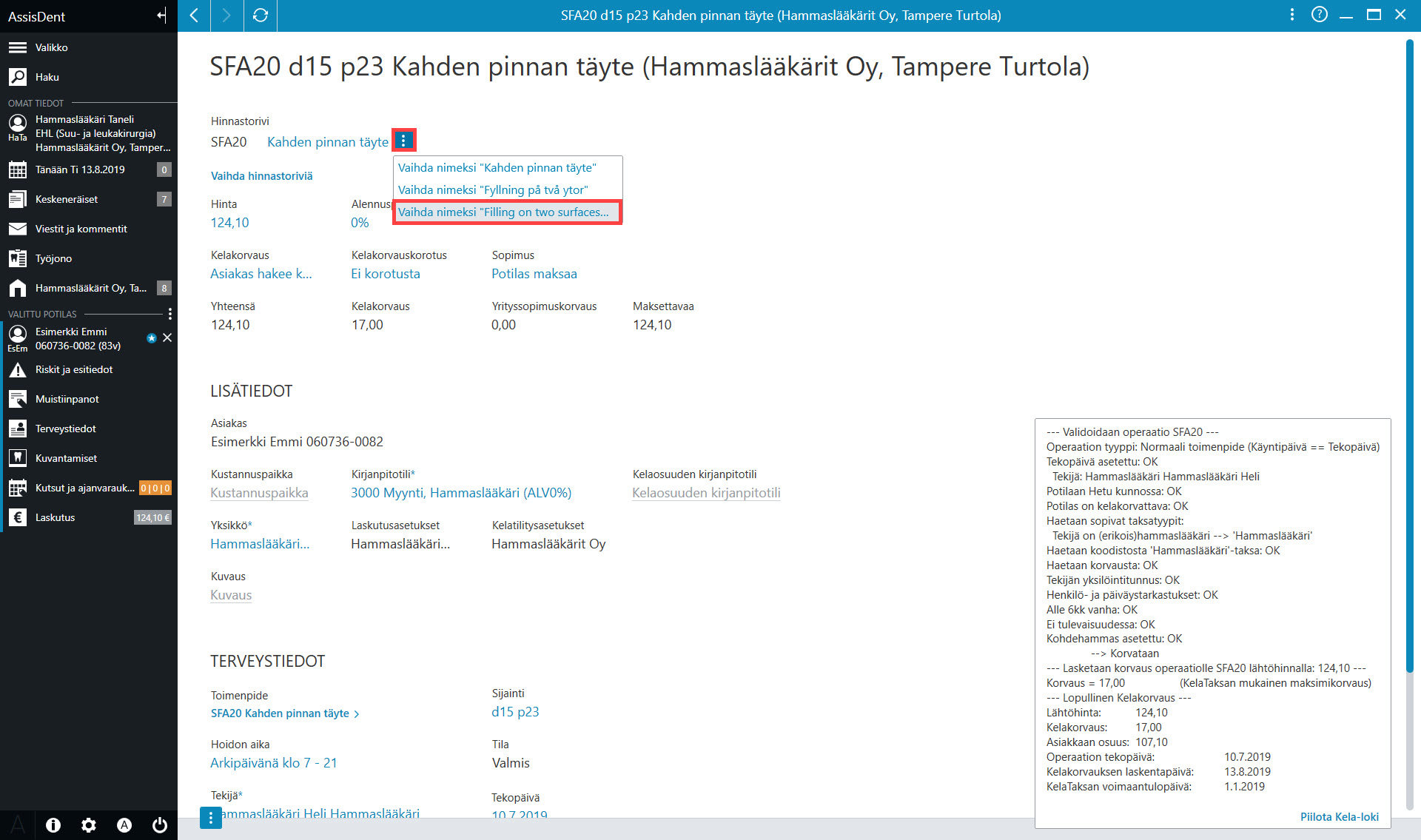Click the Keskeneräiset count badge 7
1421x840 pixels.
(164, 199)
